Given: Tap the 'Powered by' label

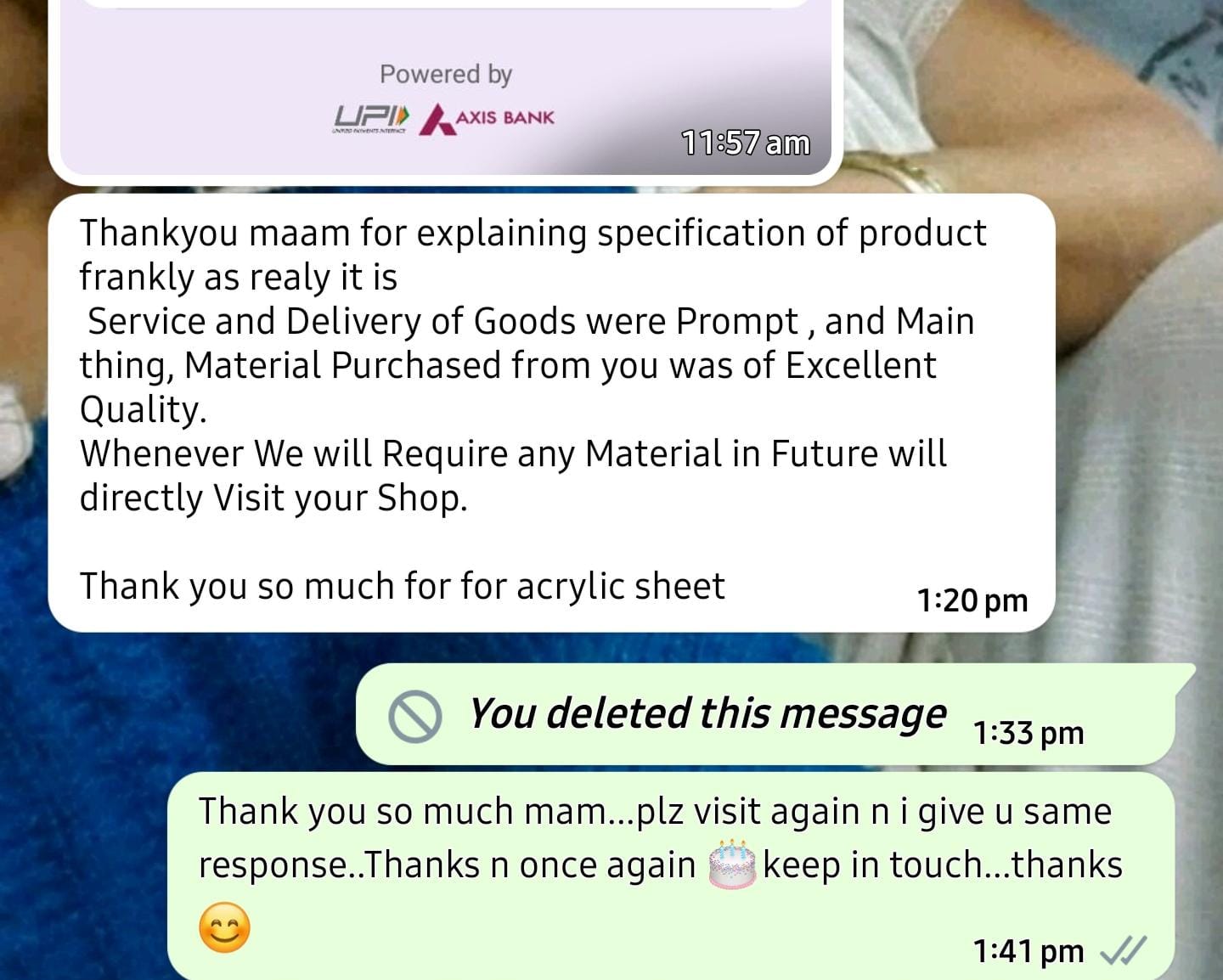Looking at the screenshot, I should click(446, 75).
